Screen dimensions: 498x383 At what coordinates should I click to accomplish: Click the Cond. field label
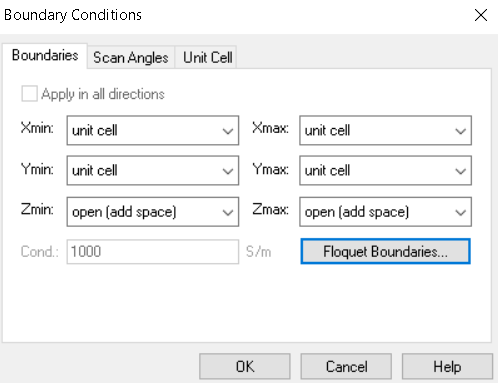[x=39, y=252]
